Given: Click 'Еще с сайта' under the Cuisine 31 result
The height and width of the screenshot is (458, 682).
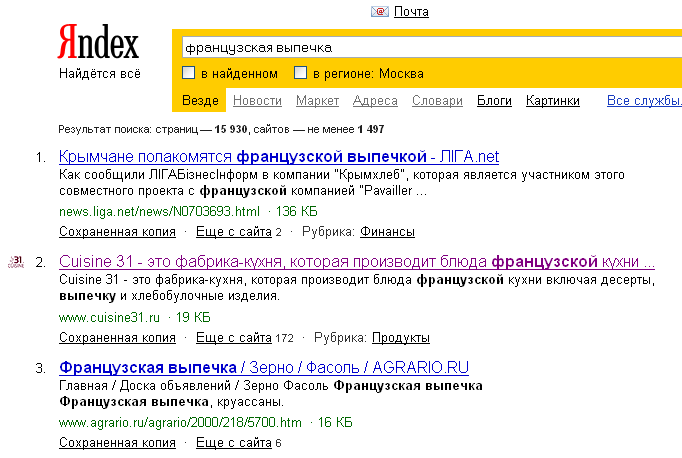Looking at the screenshot, I should click(234, 338).
